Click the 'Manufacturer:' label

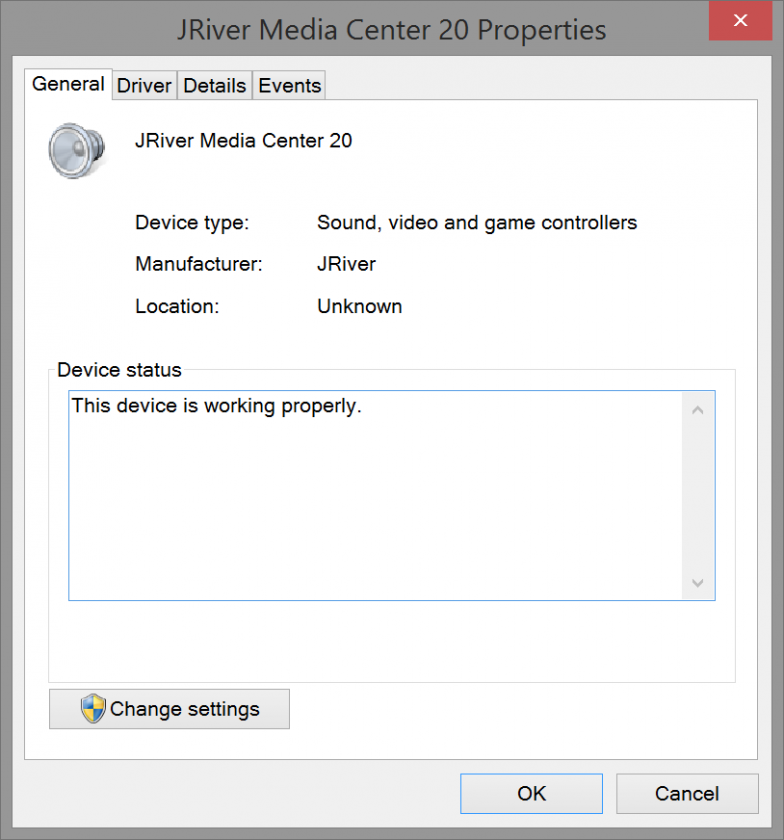click(x=198, y=265)
